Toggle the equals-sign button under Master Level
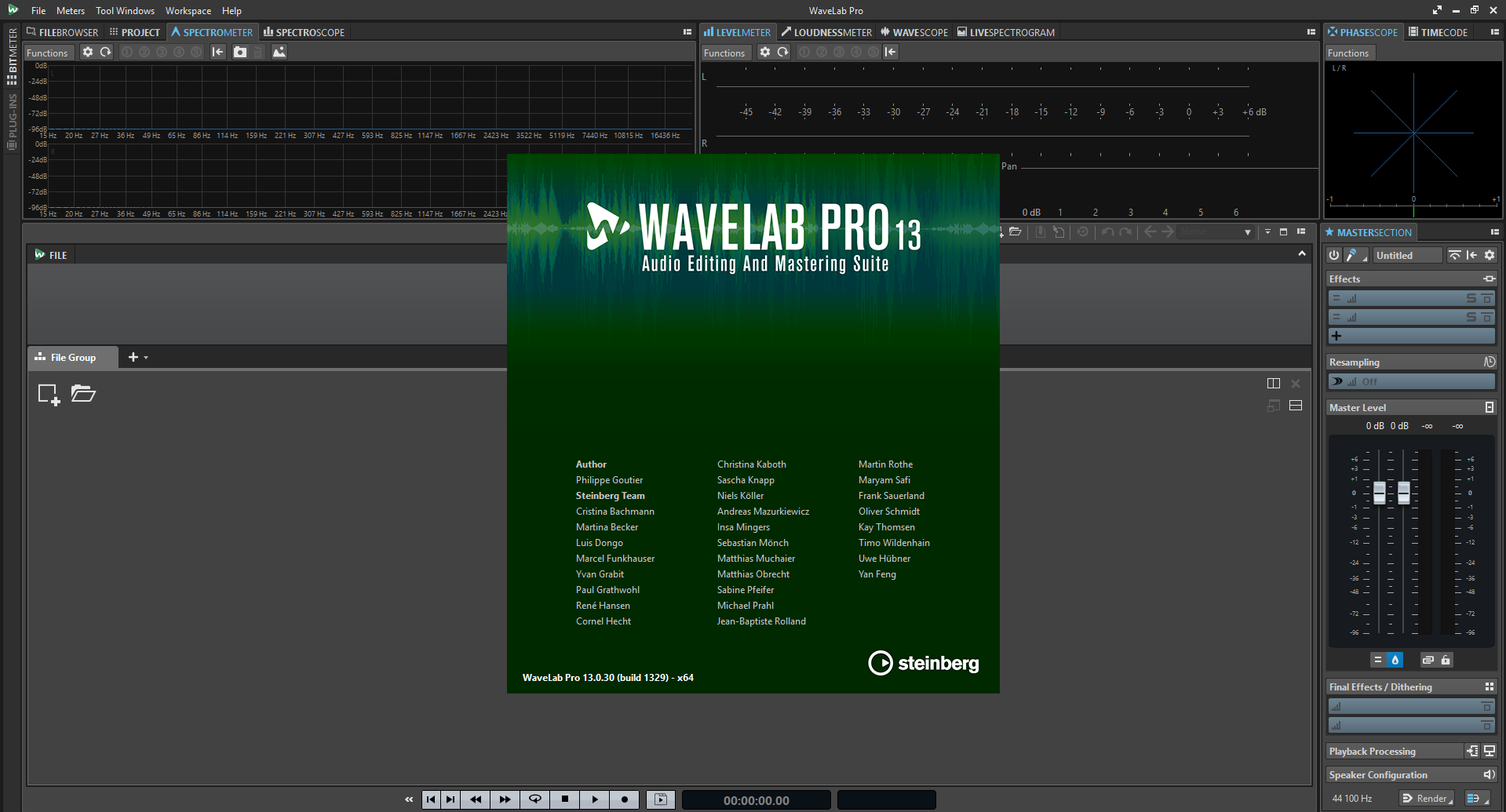The width and height of the screenshot is (1506, 812). click(x=1378, y=660)
